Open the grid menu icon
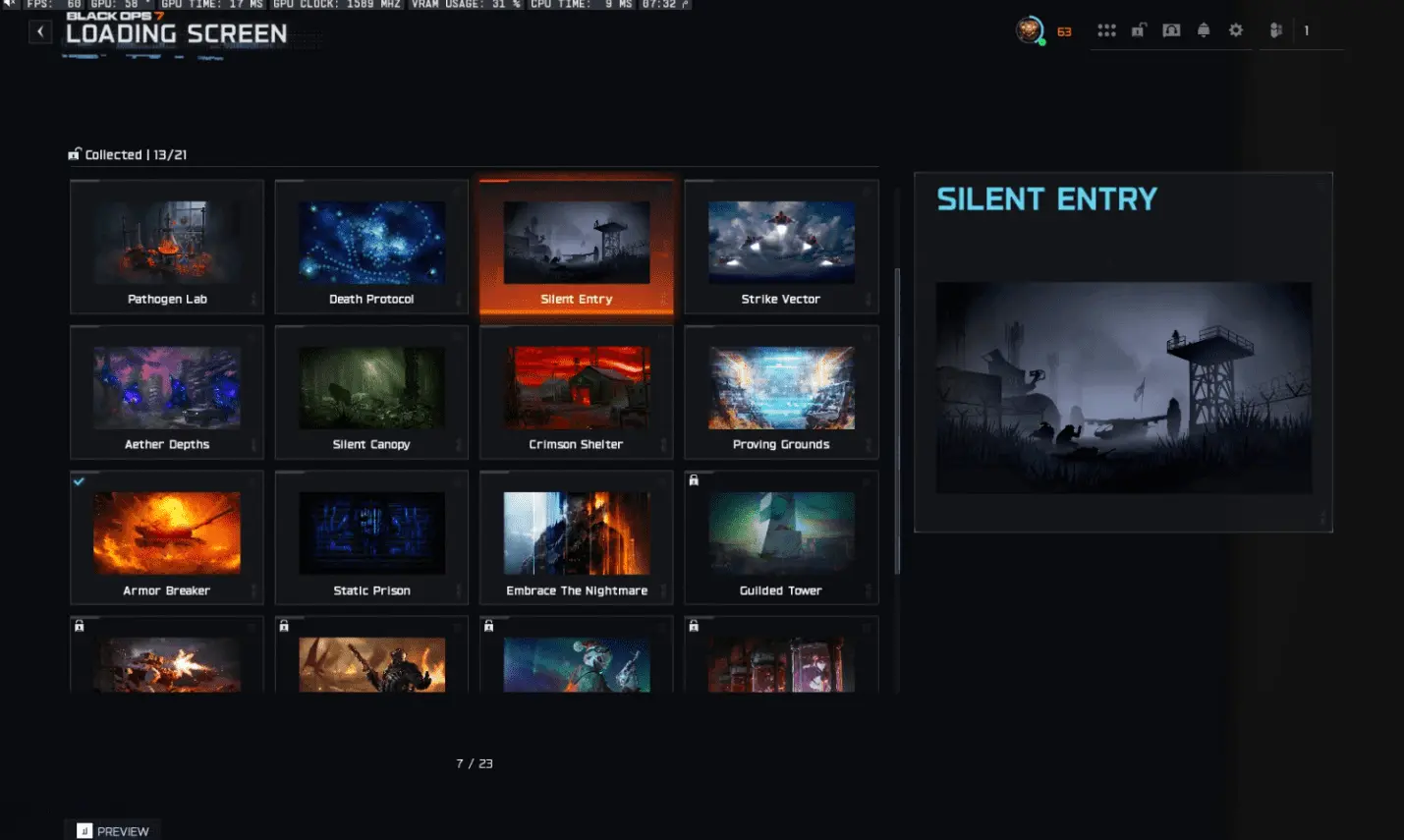The image size is (1404, 840). pos(1106,30)
